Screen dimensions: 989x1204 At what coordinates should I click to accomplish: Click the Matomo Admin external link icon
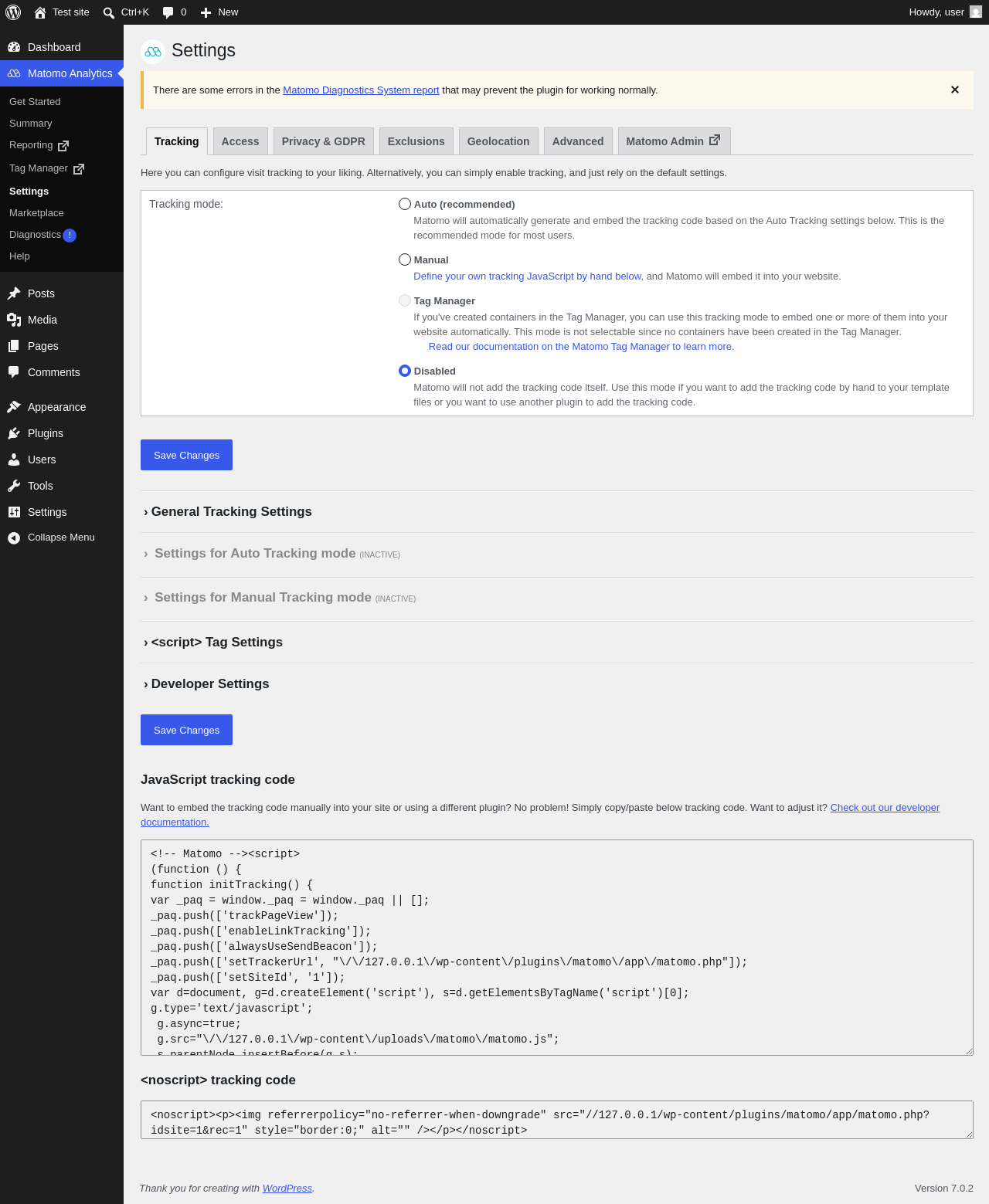[715, 141]
